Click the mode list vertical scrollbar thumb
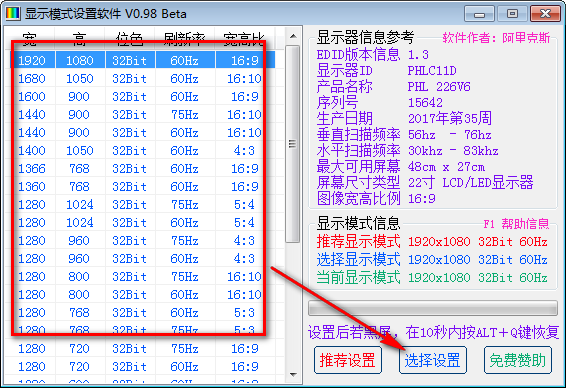 (x=293, y=144)
